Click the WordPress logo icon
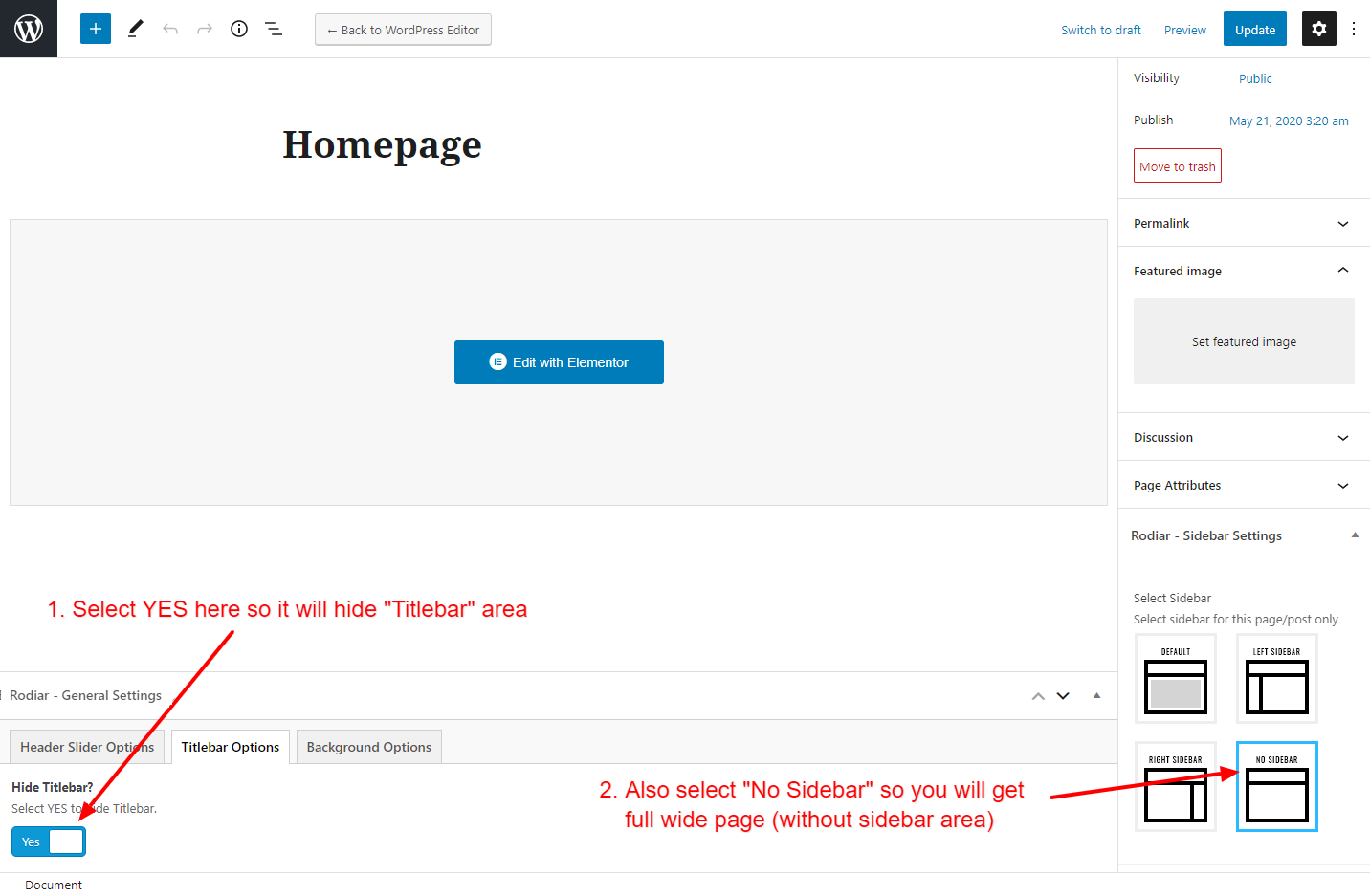This screenshot has height=896, width=1370. point(29,29)
